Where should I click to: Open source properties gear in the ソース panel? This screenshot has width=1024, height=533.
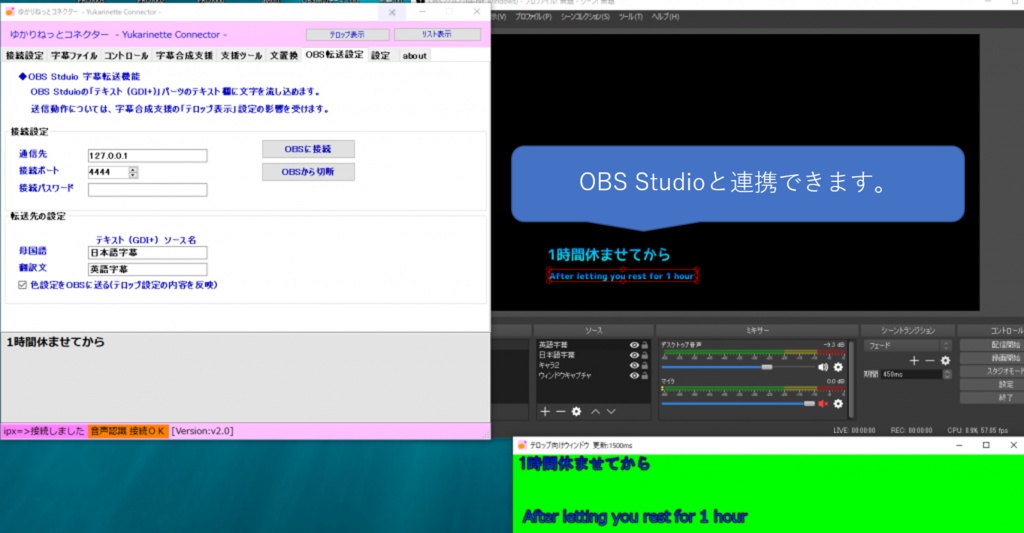(576, 412)
